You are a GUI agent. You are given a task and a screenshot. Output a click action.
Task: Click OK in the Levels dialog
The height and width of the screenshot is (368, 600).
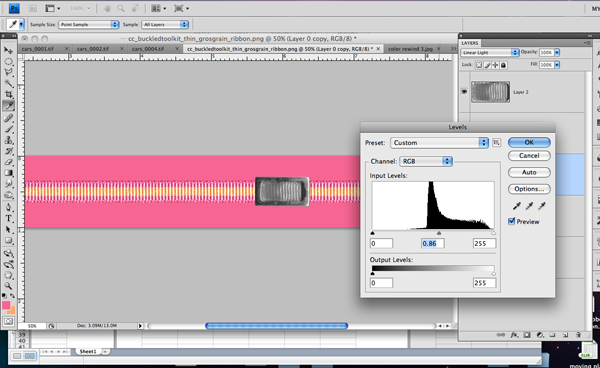click(x=529, y=142)
